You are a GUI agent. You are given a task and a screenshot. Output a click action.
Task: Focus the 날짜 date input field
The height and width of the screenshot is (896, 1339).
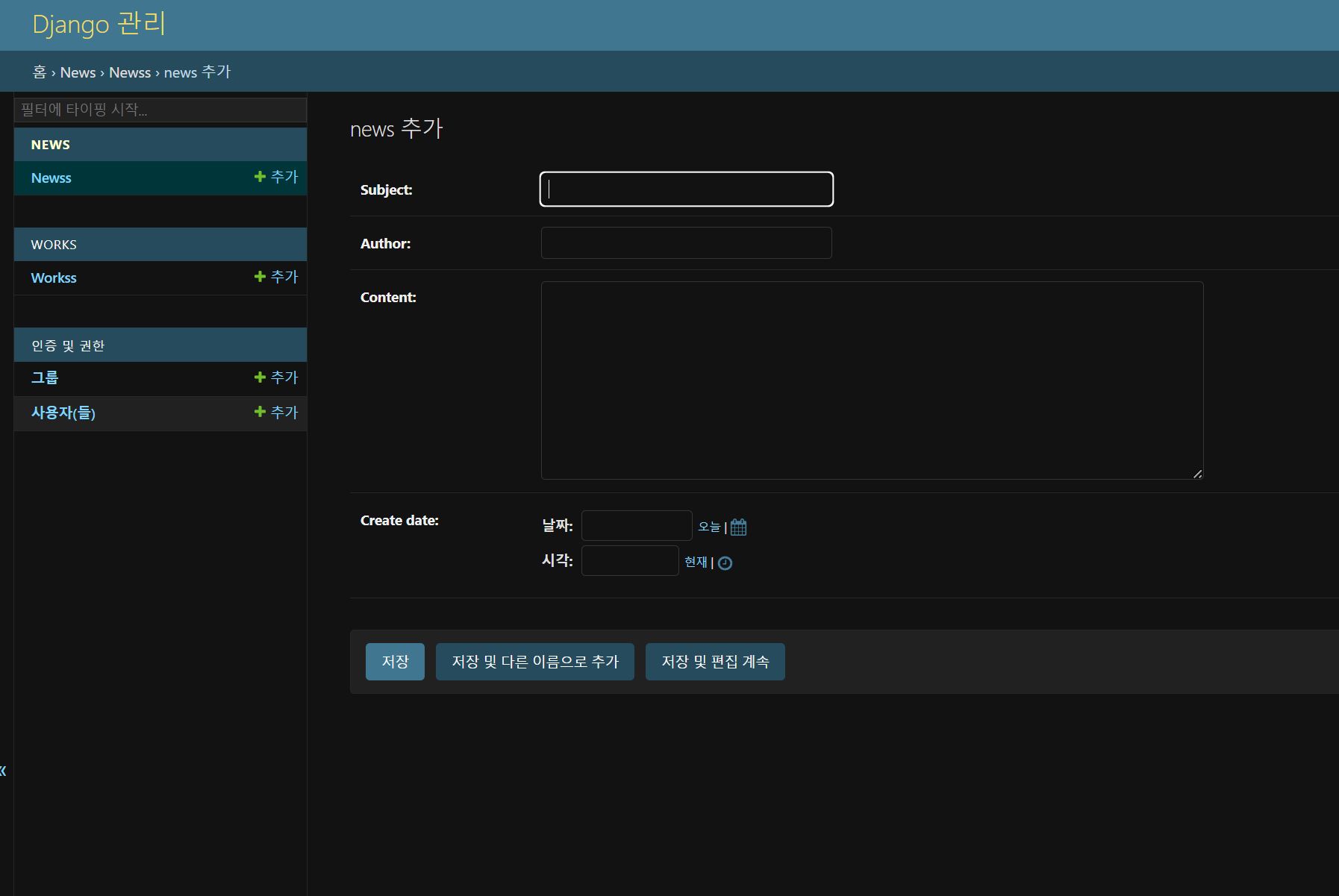coord(637,526)
